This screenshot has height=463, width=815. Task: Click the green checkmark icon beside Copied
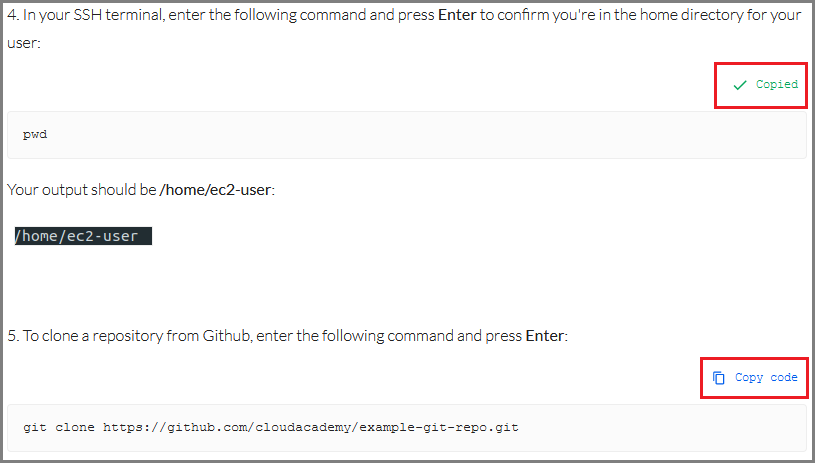pos(740,85)
